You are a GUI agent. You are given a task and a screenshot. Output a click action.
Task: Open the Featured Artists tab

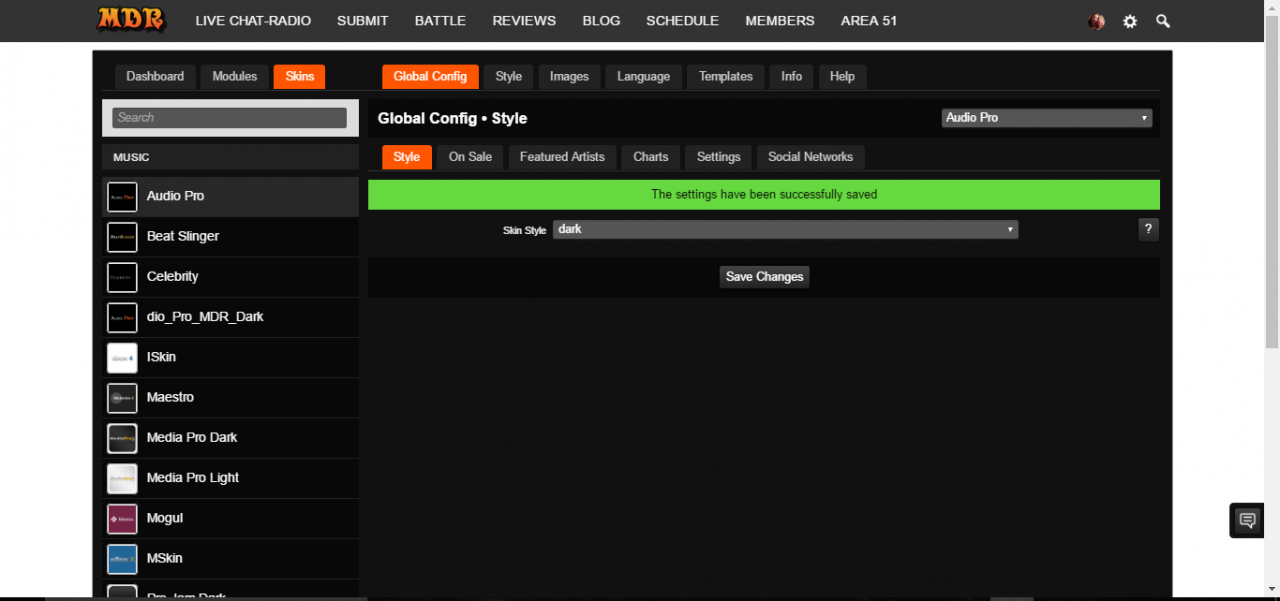tap(562, 157)
